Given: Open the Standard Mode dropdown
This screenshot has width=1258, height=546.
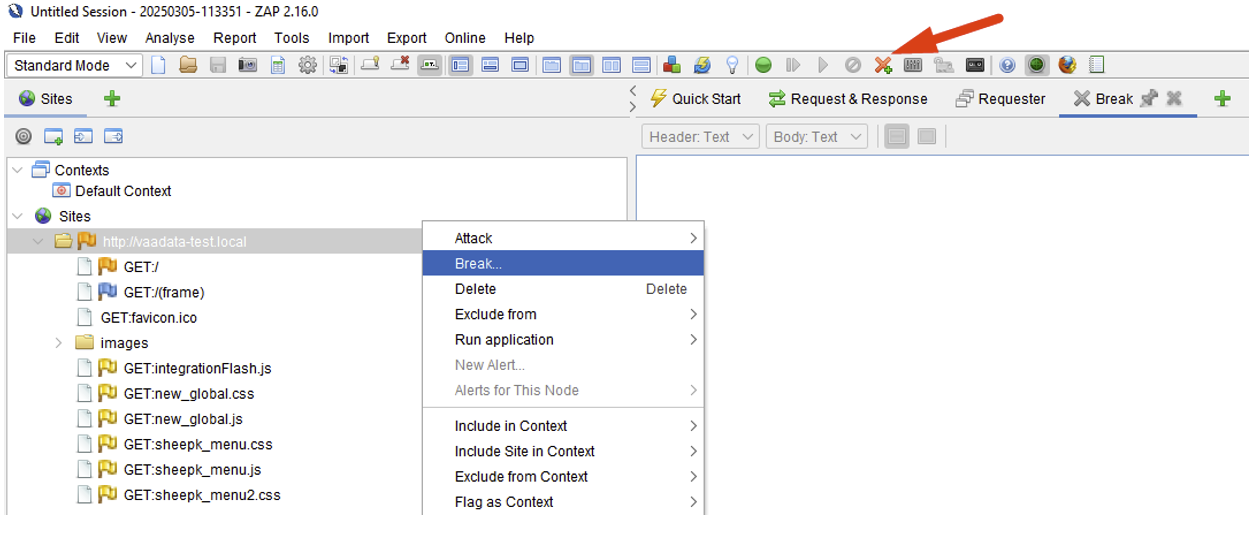Looking at the screenshot, I should pyautogui.click(x=76, y=66).
